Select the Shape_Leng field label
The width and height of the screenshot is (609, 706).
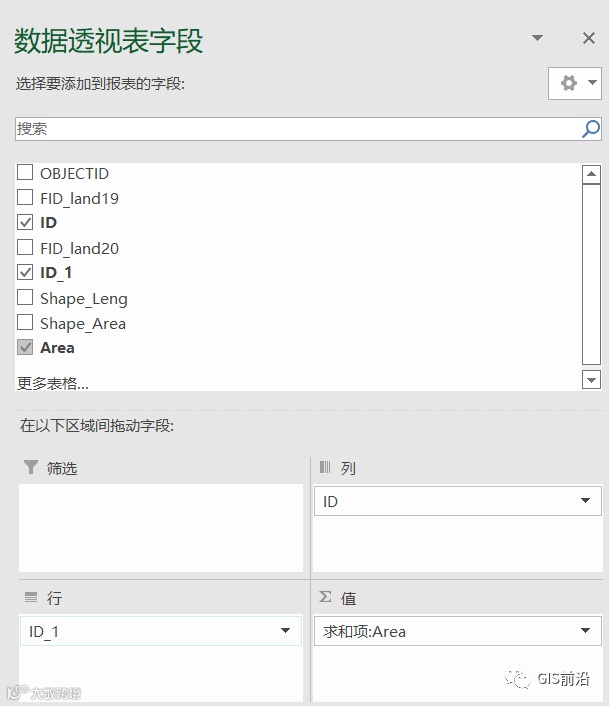point(84,298)
